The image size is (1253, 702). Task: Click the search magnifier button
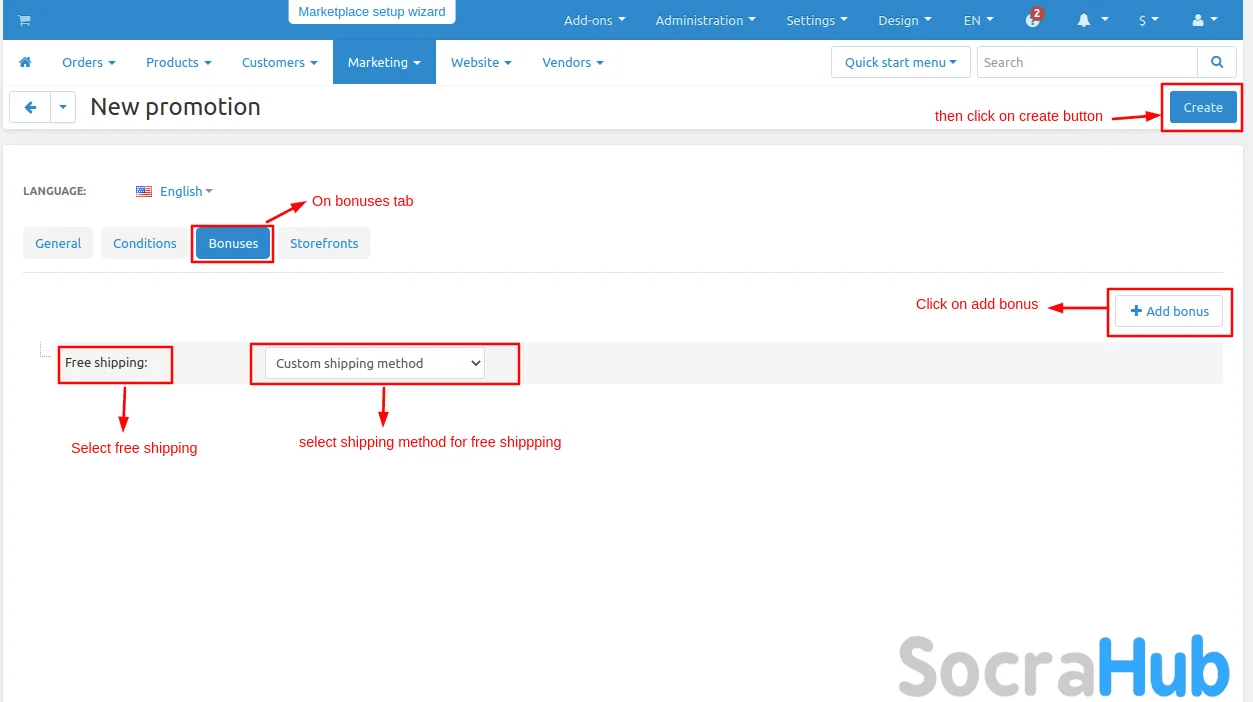click(x=1217, y=62)
